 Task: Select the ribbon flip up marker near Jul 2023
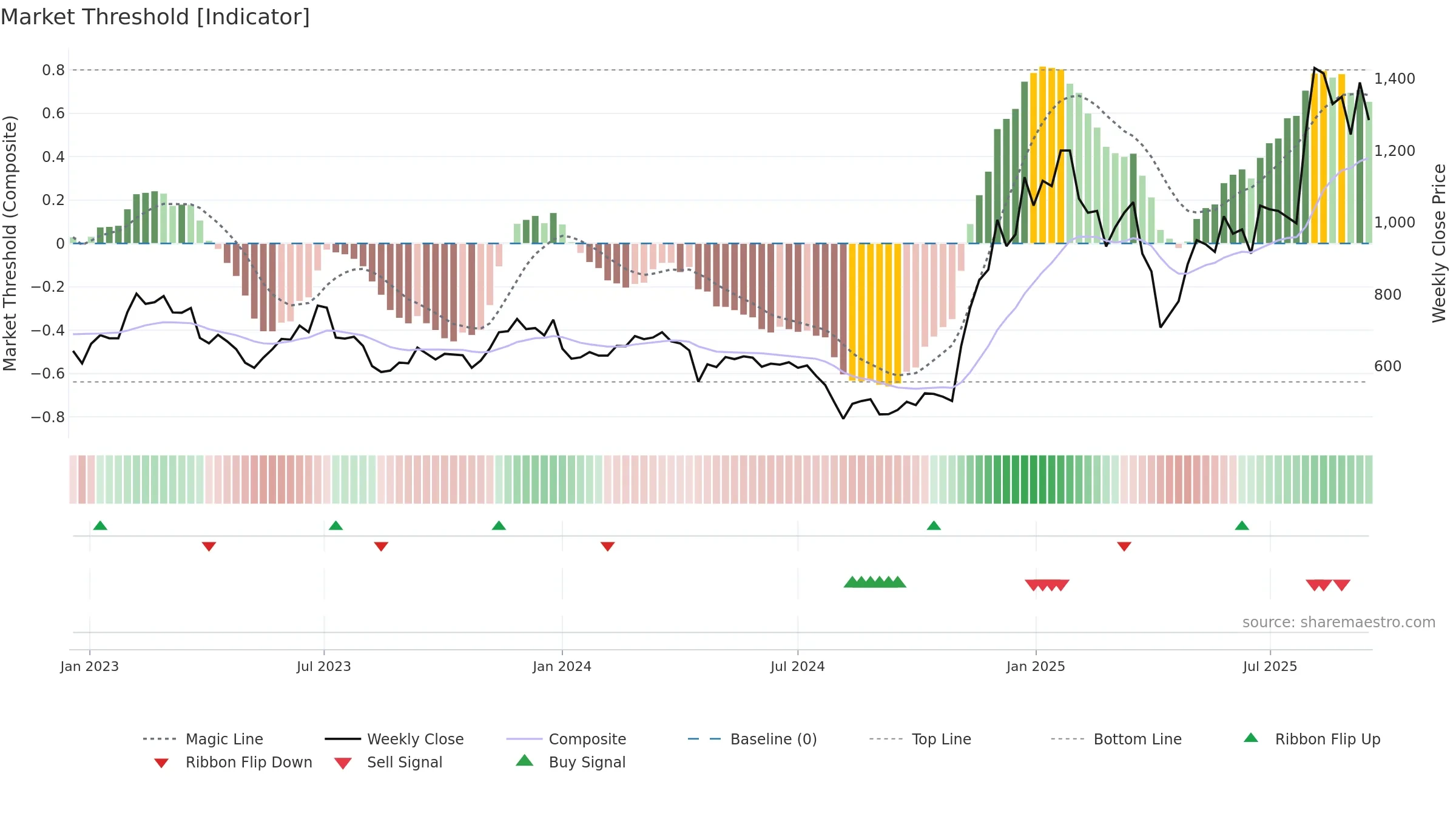click(335, 525)
